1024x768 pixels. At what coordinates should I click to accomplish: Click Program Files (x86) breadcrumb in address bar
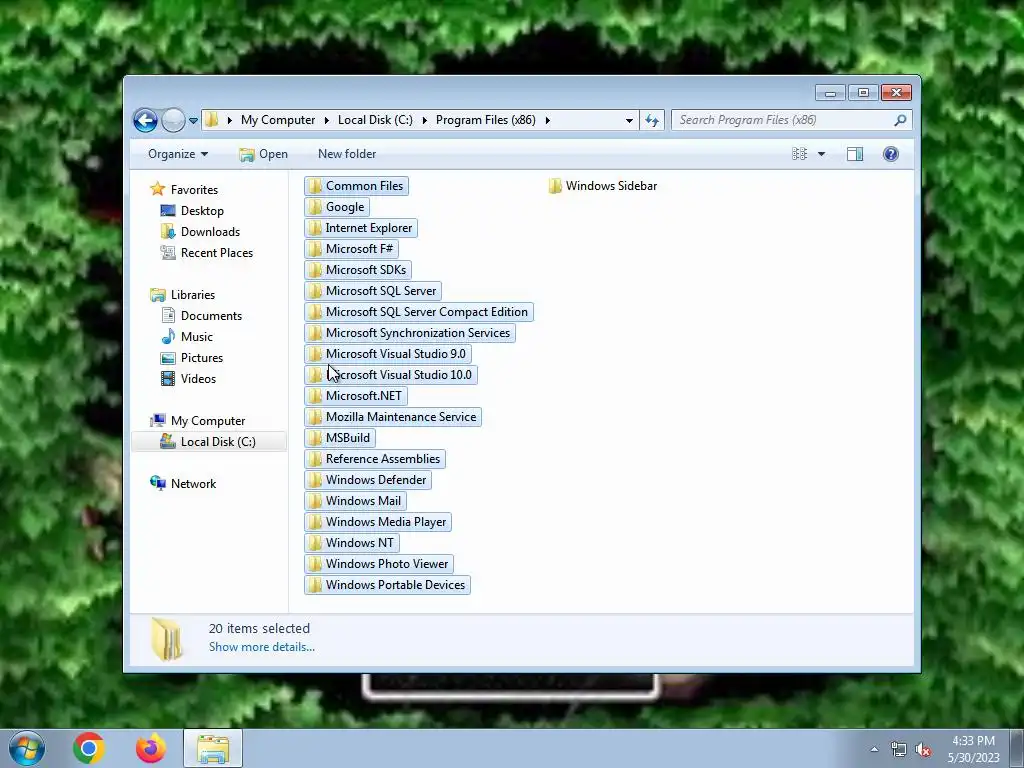pyautogui.click(x=486, y=120)
